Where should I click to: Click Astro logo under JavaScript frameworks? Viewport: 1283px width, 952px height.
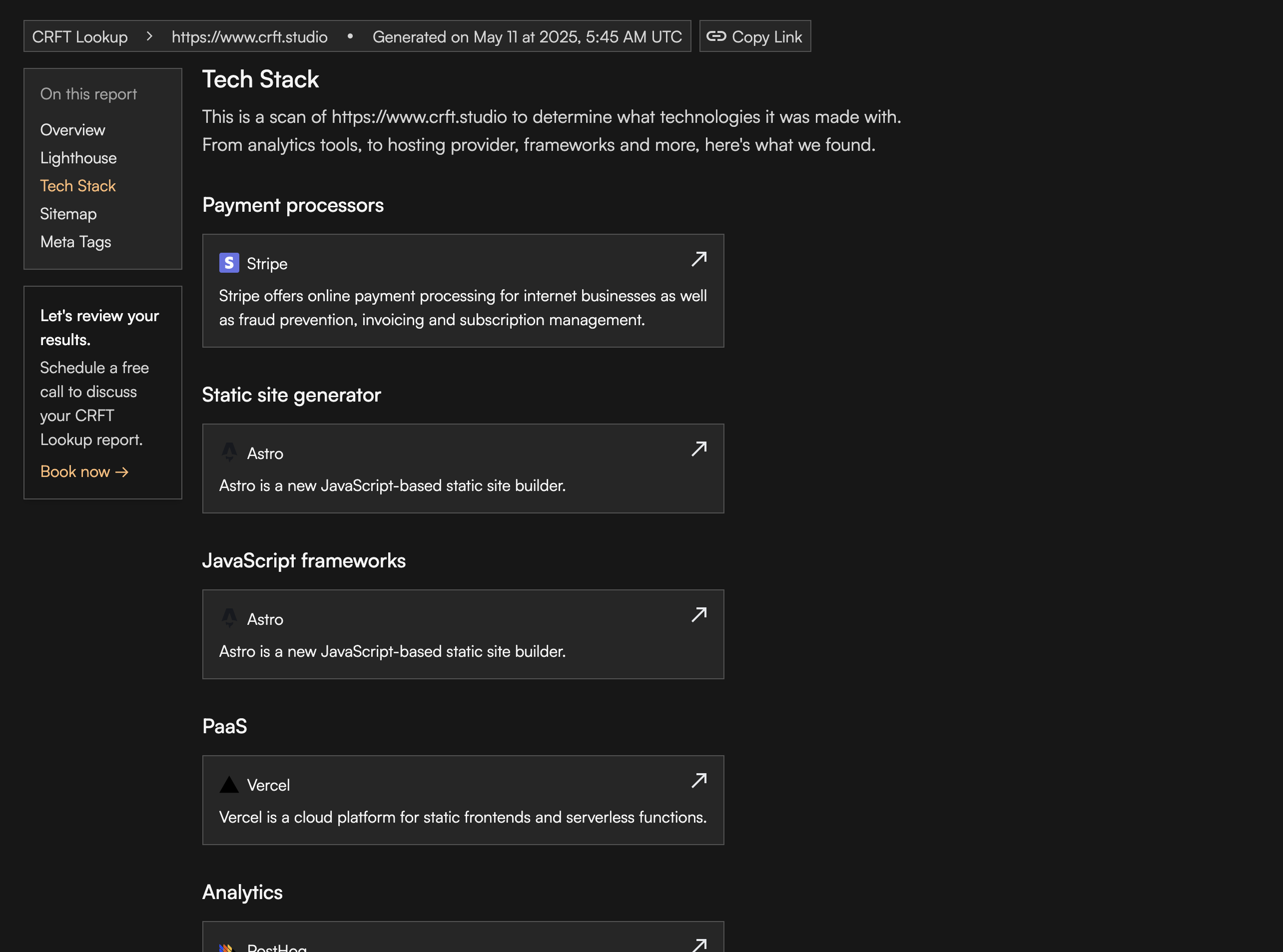[229, 618]
